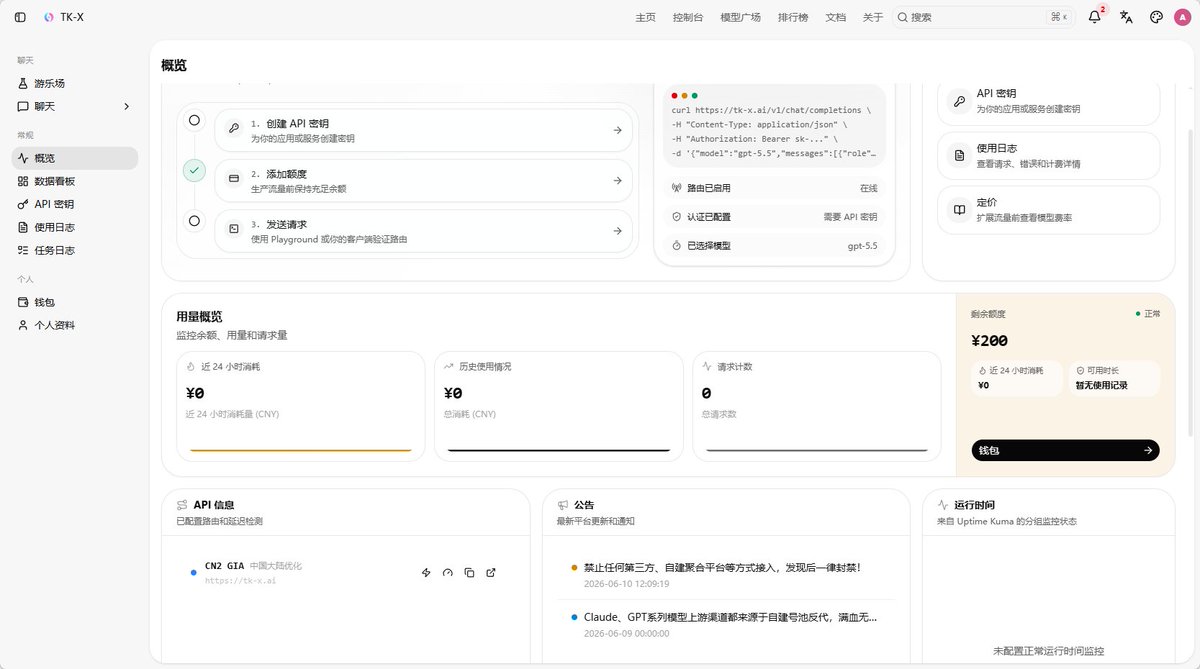Open the 使用日志 quick link card
Image resolution: width=1200 pixels, height=669 pixels.
pos(1049,155)
